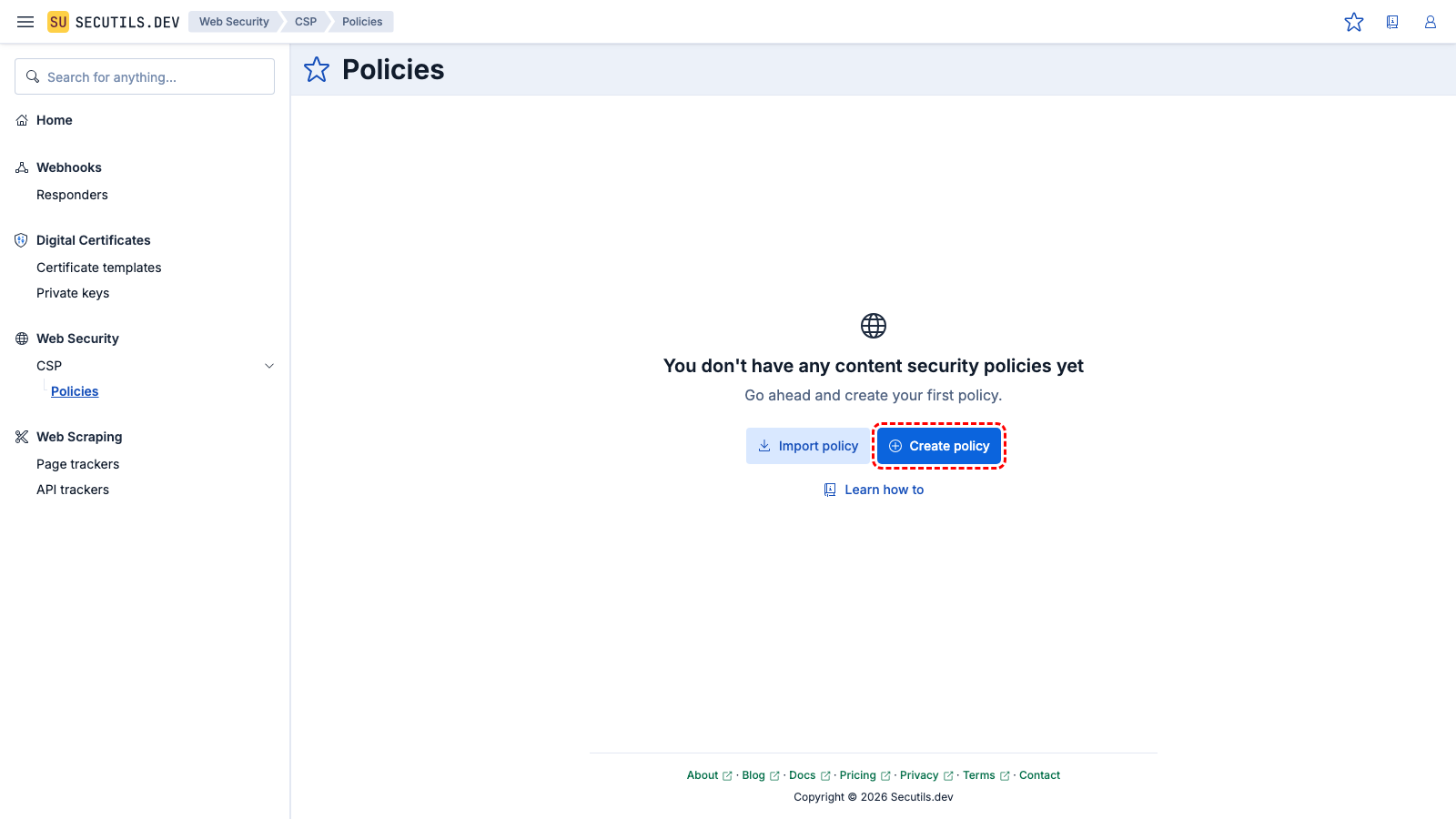Open Responders under Webhooks

(72, 195)
